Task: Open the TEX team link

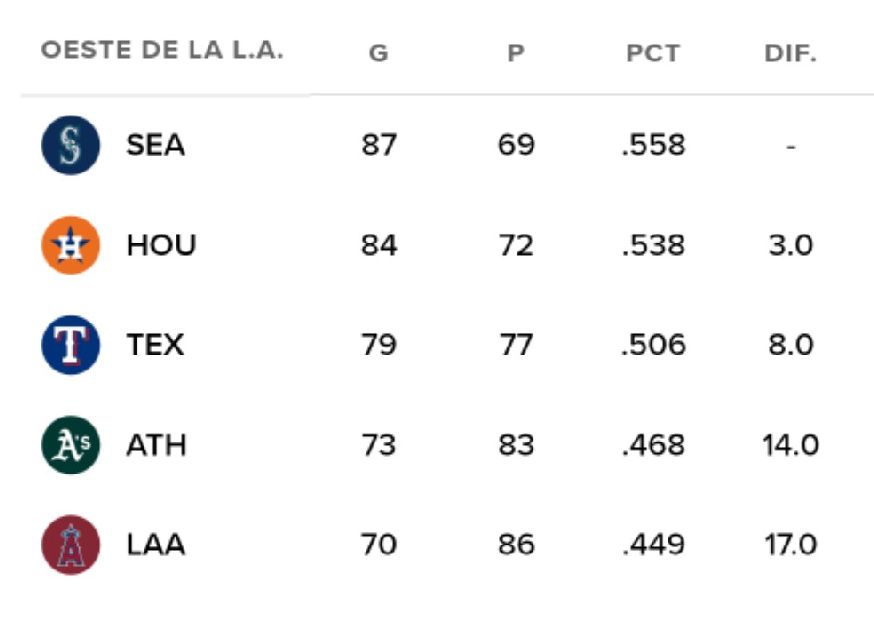Action: 155,345
